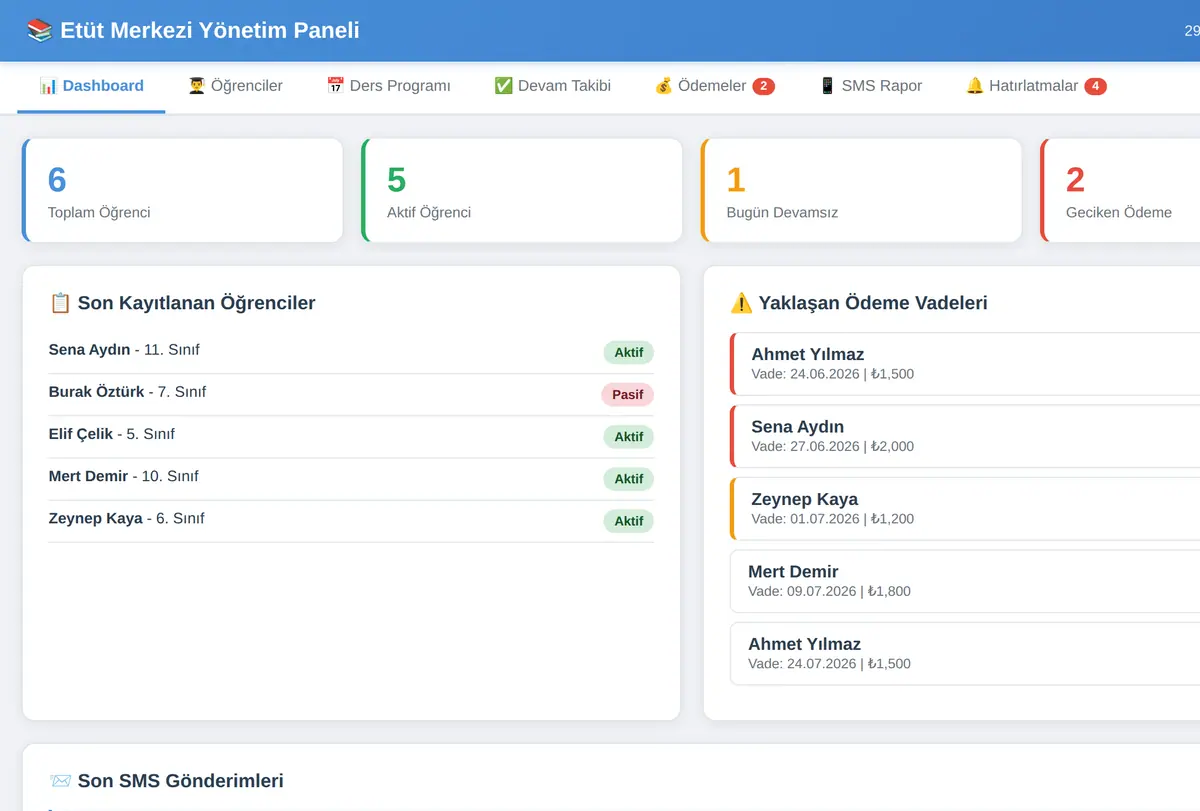This screenshot has height=811, width=1200.
Task: Click the Son Kayıtlanan Öğrenciler heading text
Action: point(196,303)
